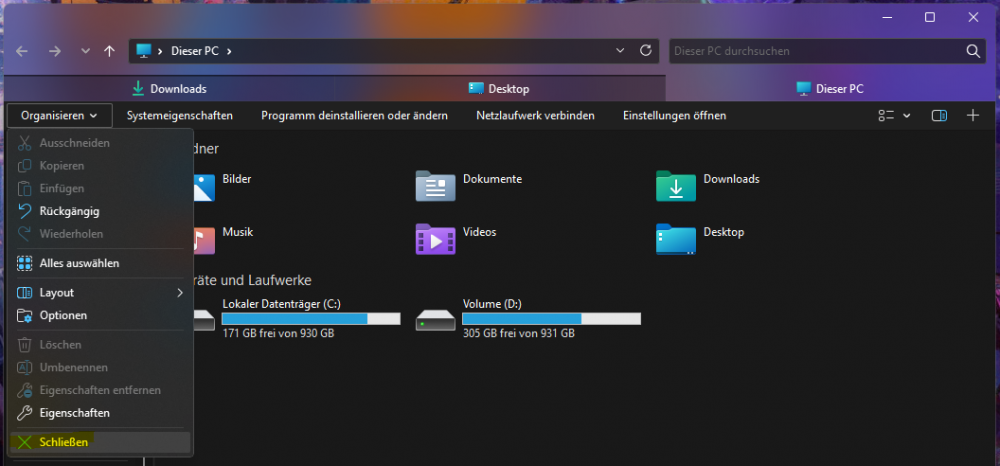Choose Ausschneiden from the menu

101,143
